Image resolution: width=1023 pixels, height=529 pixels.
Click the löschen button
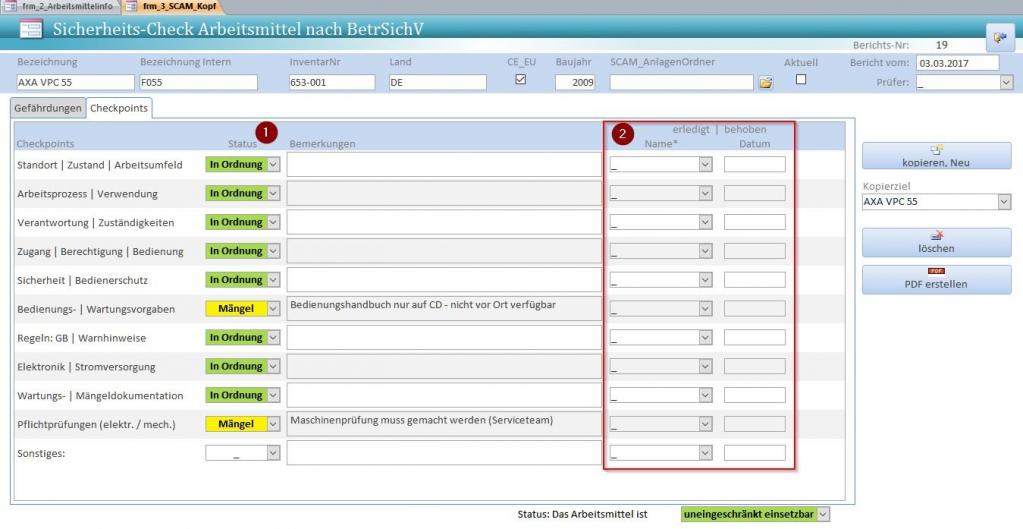pos(936,242)
